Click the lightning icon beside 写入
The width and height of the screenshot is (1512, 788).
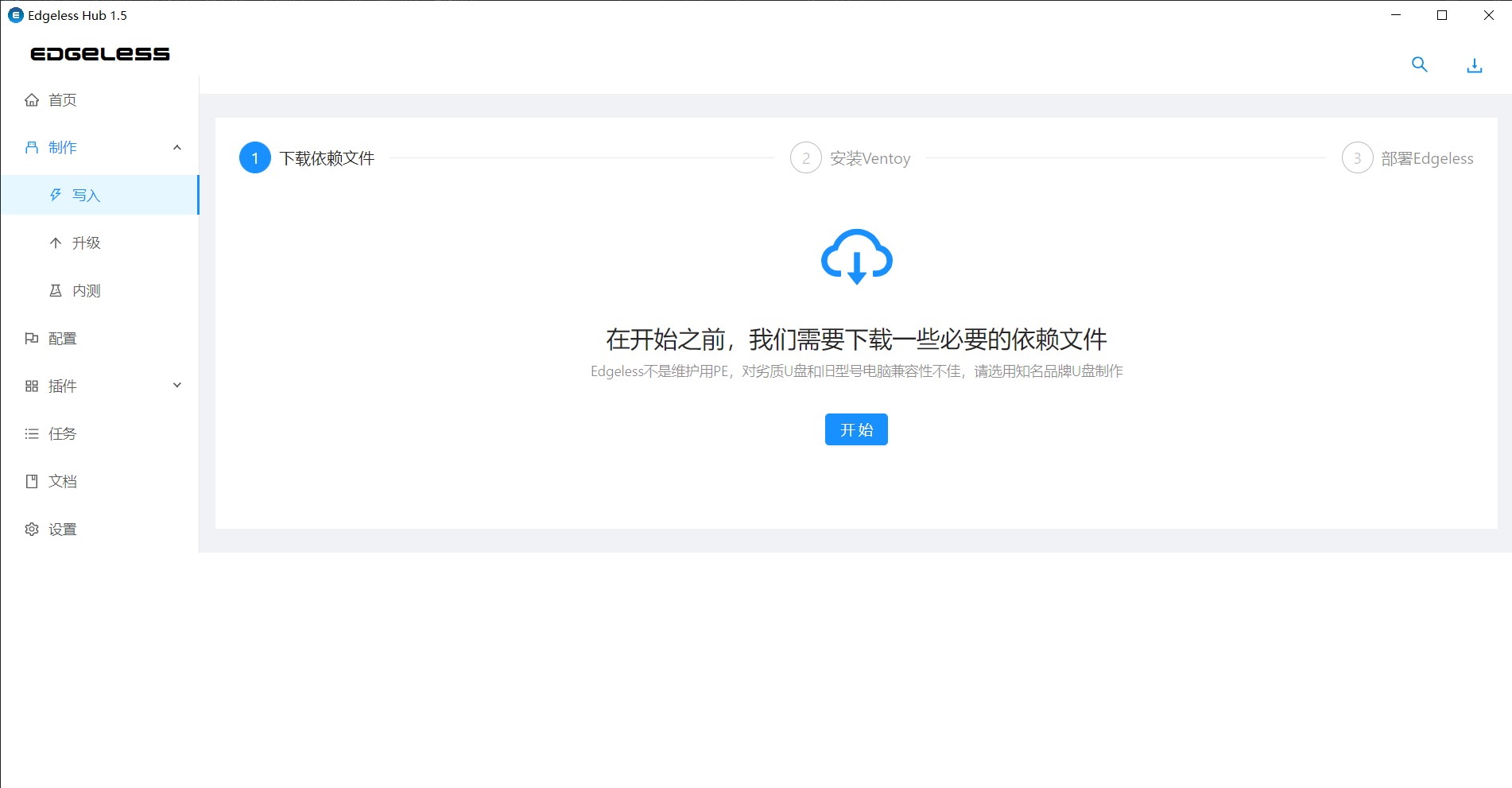coord(56,196)
